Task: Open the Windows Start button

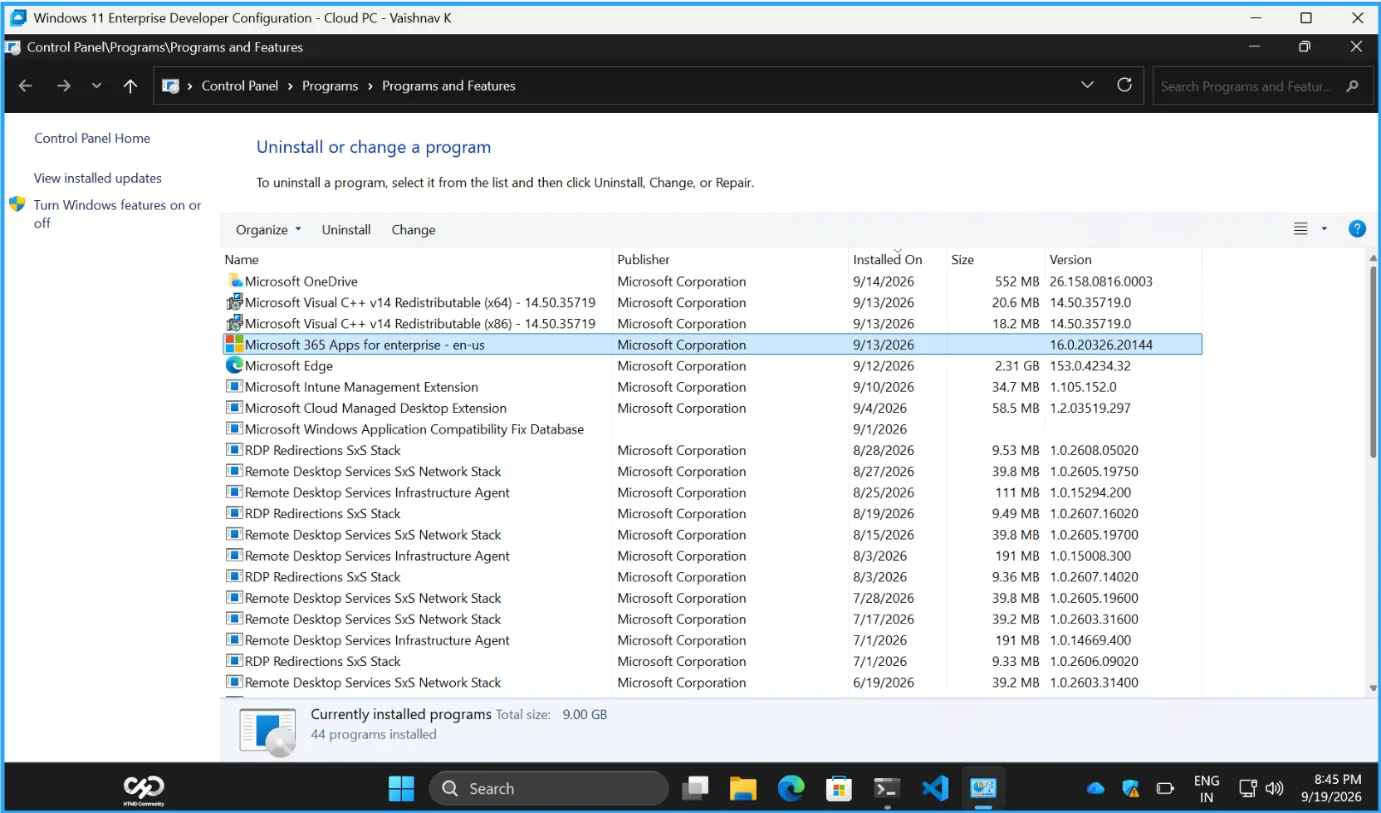Action: point(401,788)
